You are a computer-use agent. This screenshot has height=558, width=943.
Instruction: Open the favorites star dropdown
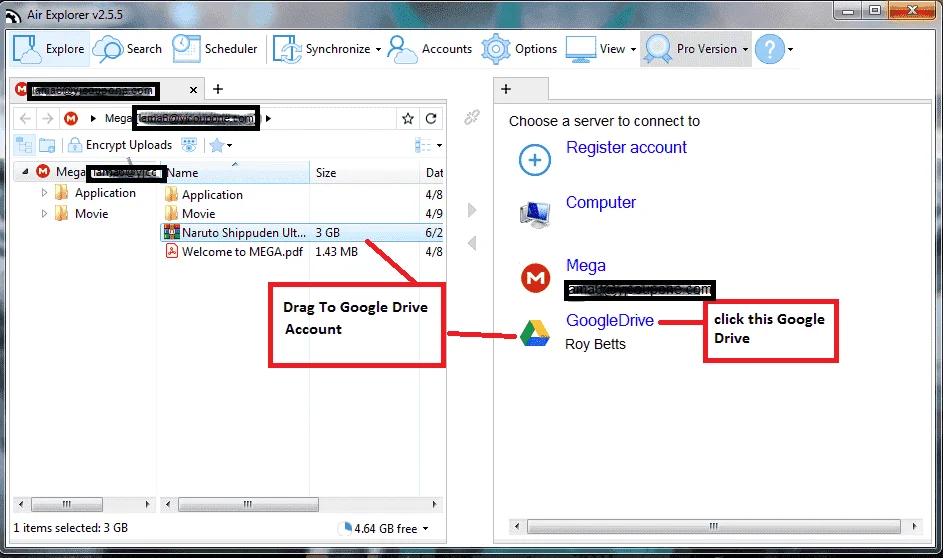pyautogui.click(x=221, y=145)
